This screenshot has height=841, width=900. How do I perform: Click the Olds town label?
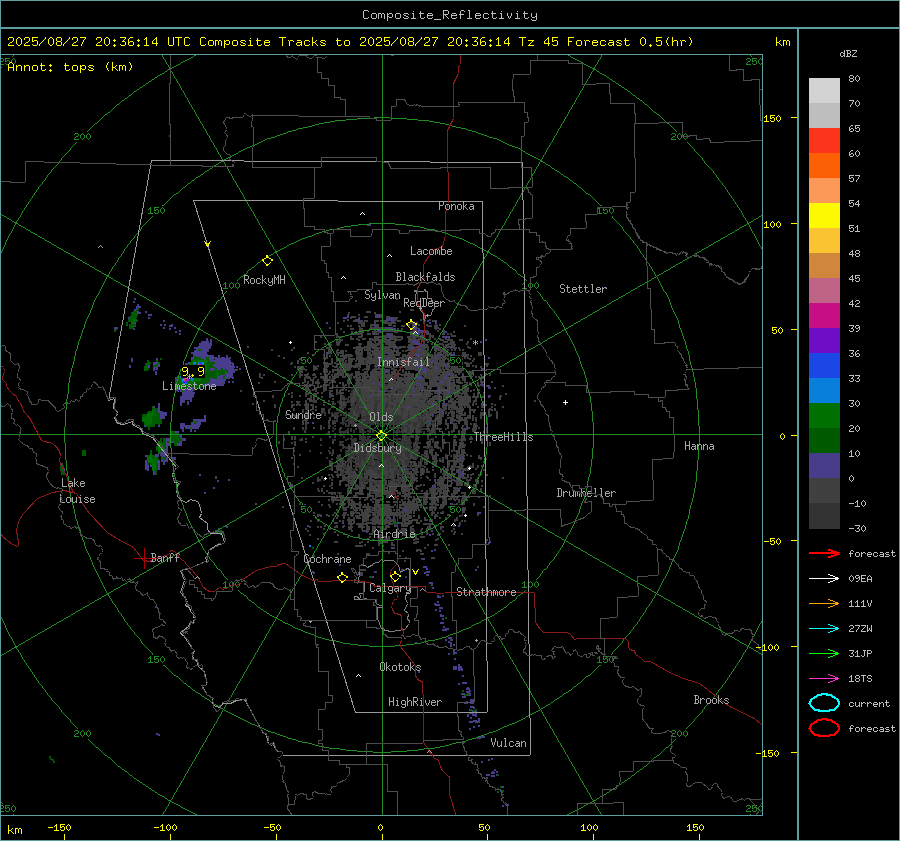[381, 417]
